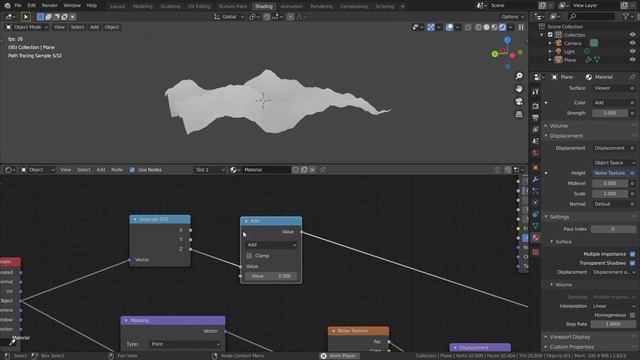The width and height of the screenshot is (640, 360).
Task: Adjust Add node Value 0.500 field
Action: tap(271, 276)
